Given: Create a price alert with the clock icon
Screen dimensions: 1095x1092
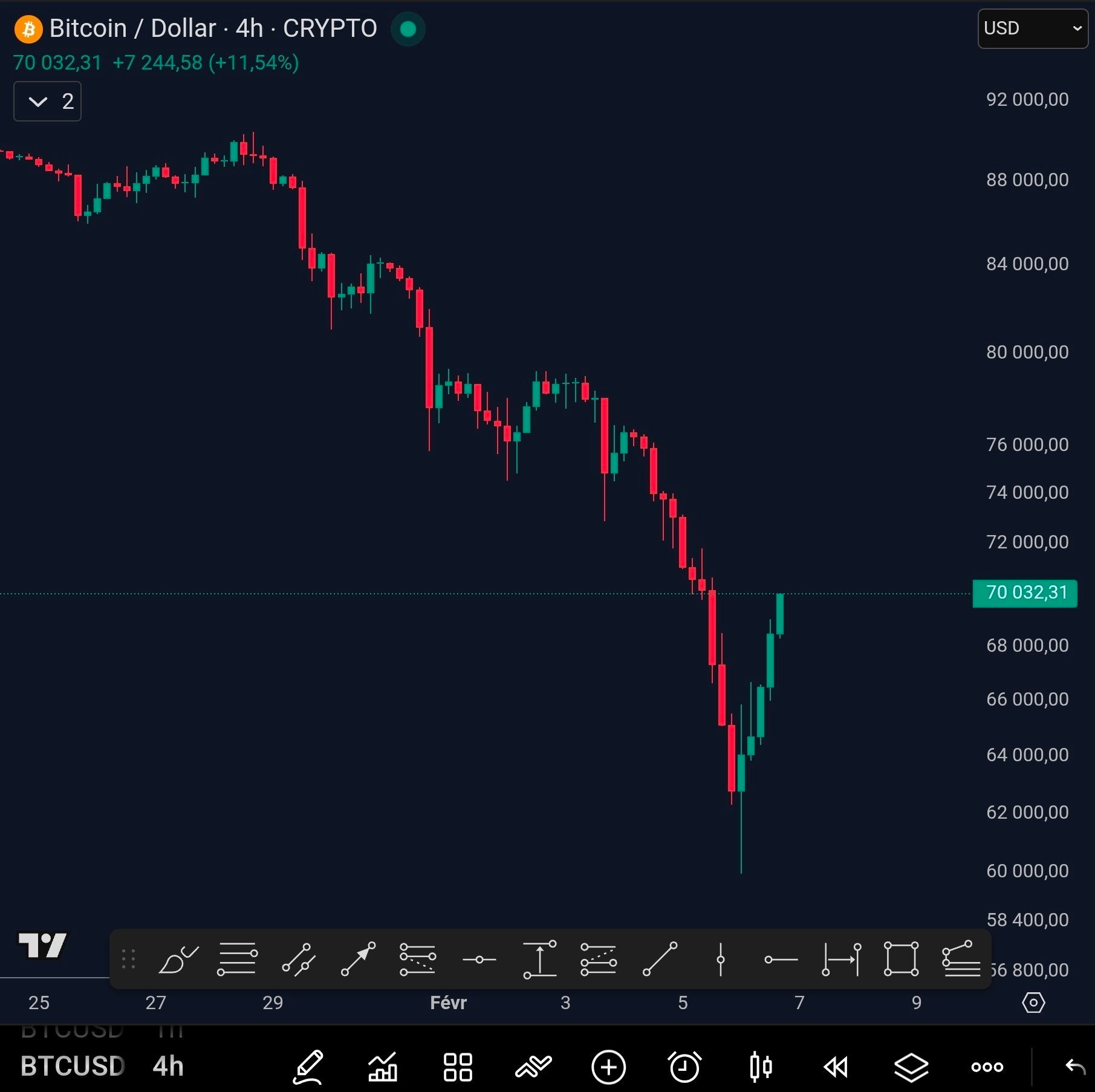Looking at the screenshot, I should coord(684,1067).
